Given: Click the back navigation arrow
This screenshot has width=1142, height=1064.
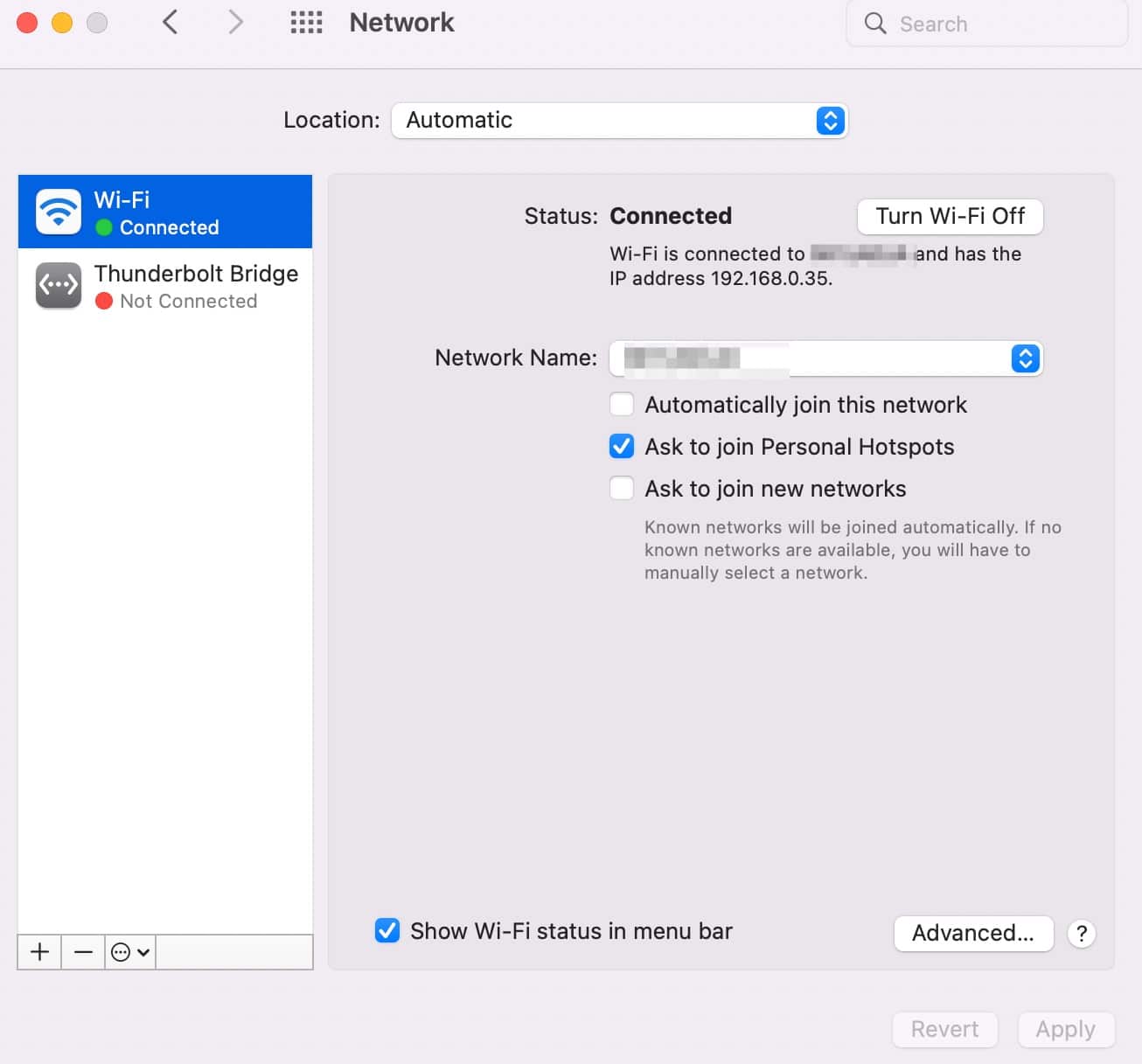Looking at the screenshot, I should (170, 22).
